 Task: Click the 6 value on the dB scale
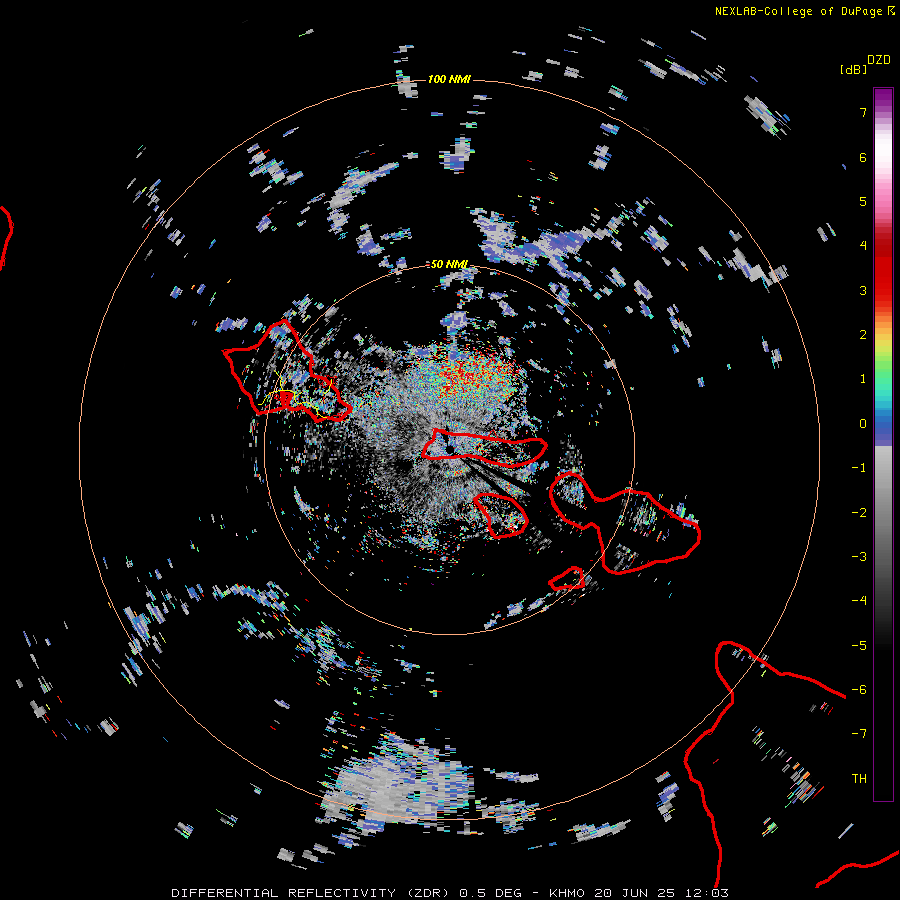(863, 157)
